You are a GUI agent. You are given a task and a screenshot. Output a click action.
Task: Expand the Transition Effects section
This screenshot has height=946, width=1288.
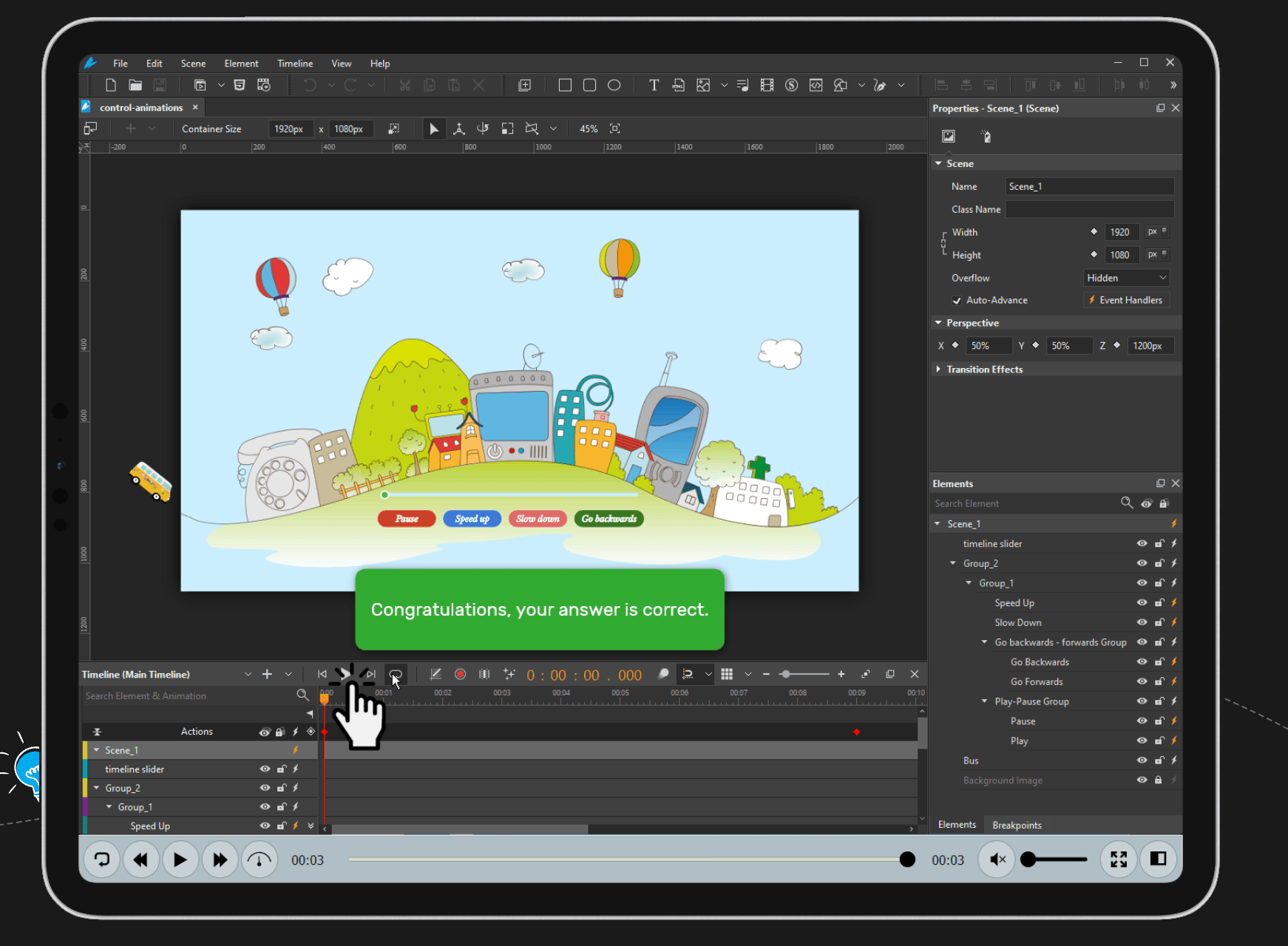click(x=938, y=370)
